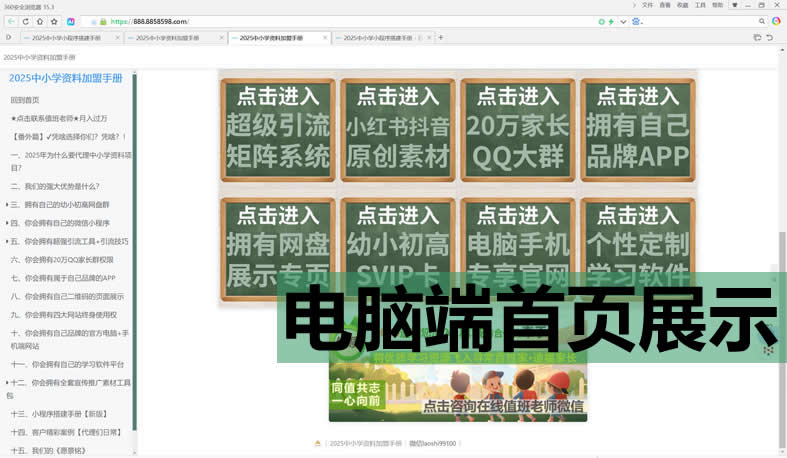Viewport: 787px width, 458px height.
Task: Click the sidebar scrollbar down arrow
Action: pyautogui.click(x=134, y=452)
